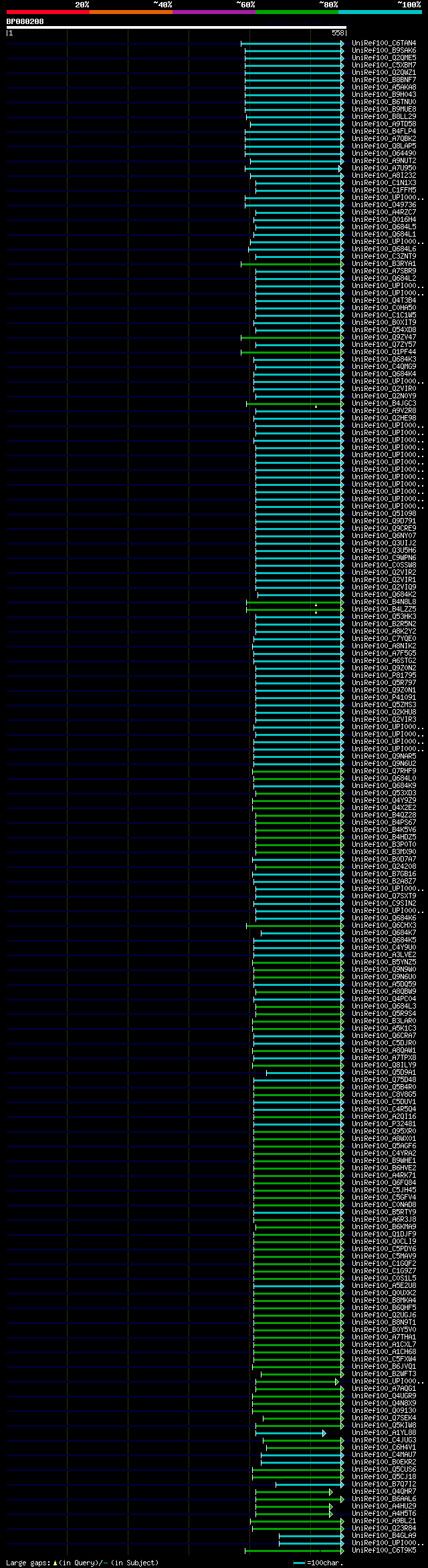The image size is (428, 1568).
Task: Open hit UniRef100_Q2QME5
Action: [384, 57]
